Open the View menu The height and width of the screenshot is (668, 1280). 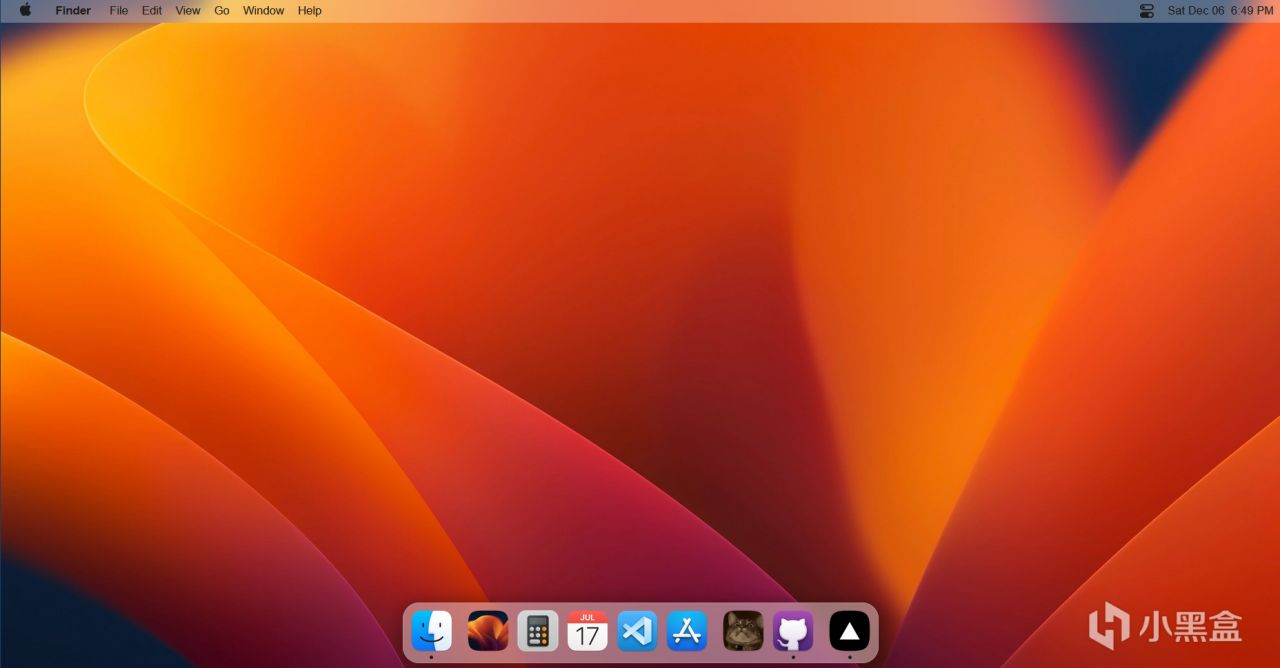188,10
